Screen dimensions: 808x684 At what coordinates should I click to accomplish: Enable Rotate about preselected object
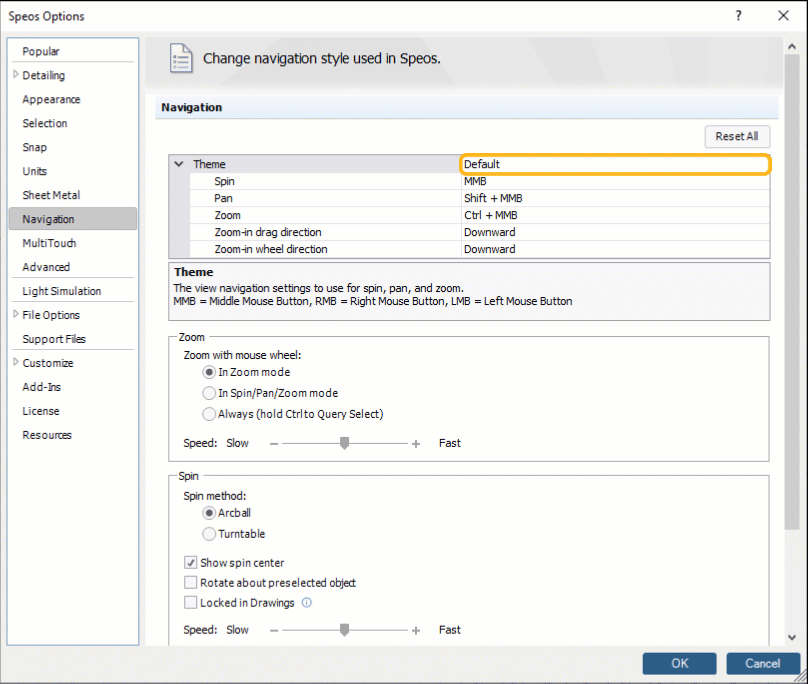(190, 582)
